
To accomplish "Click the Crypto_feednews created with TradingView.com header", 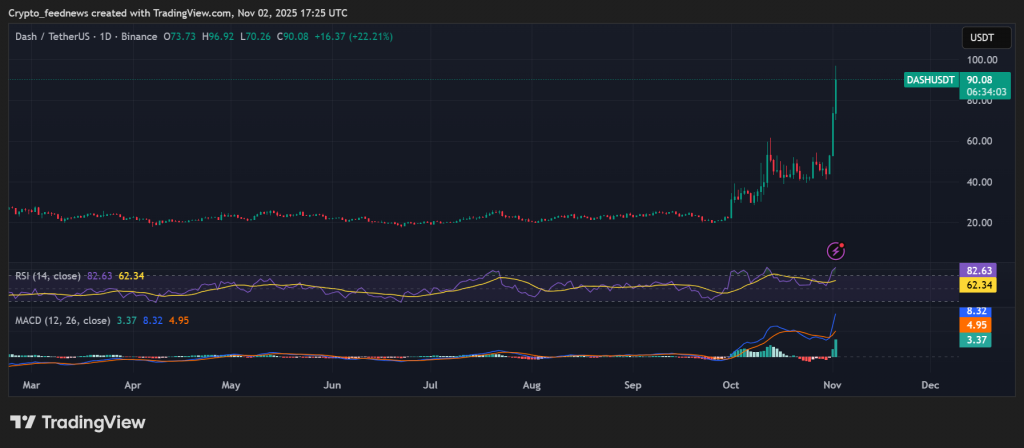I will [x=178, y=13].
